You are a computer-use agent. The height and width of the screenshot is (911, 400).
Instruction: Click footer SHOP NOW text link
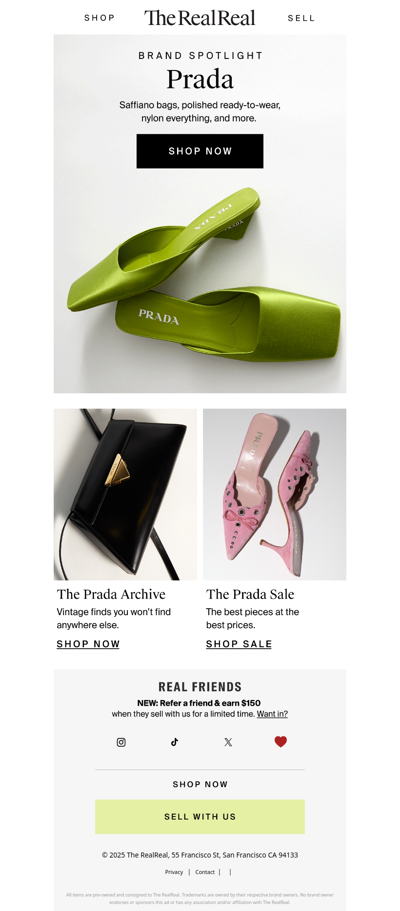(200, 784)
